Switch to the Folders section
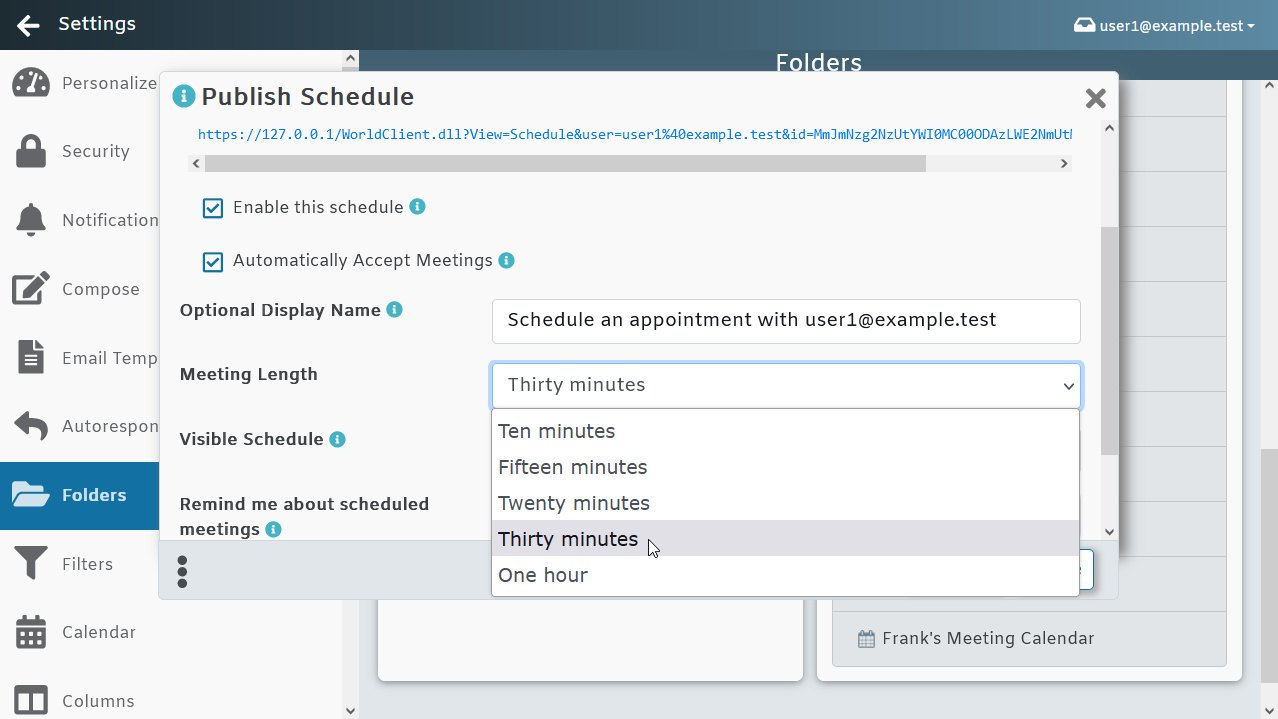This screenshot has width=1278, height=719. (79, 495)
